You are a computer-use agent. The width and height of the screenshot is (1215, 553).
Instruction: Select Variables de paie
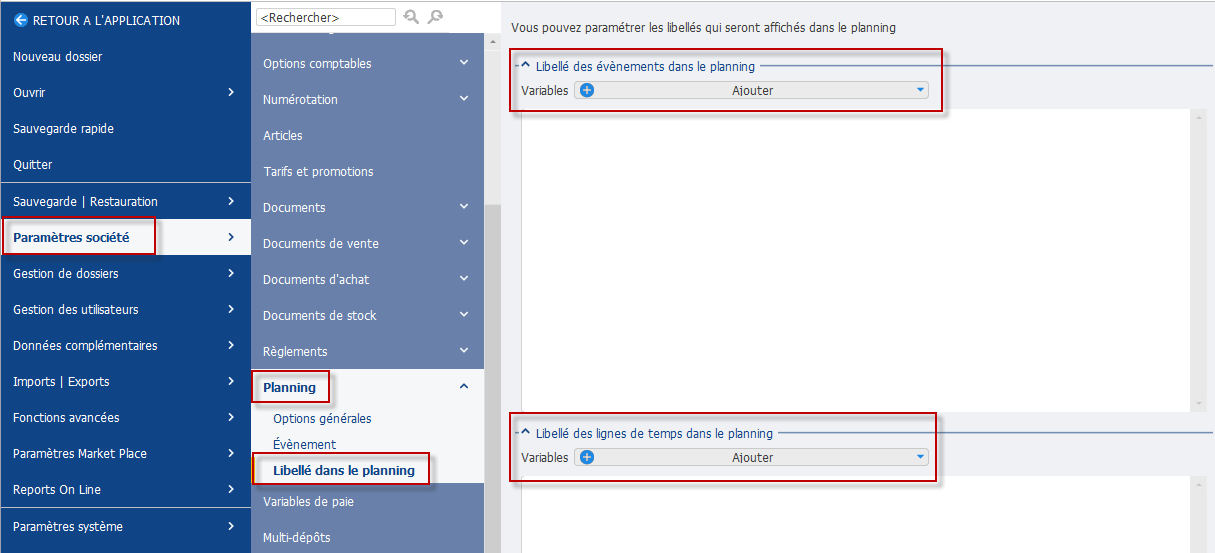coord(367,501)
